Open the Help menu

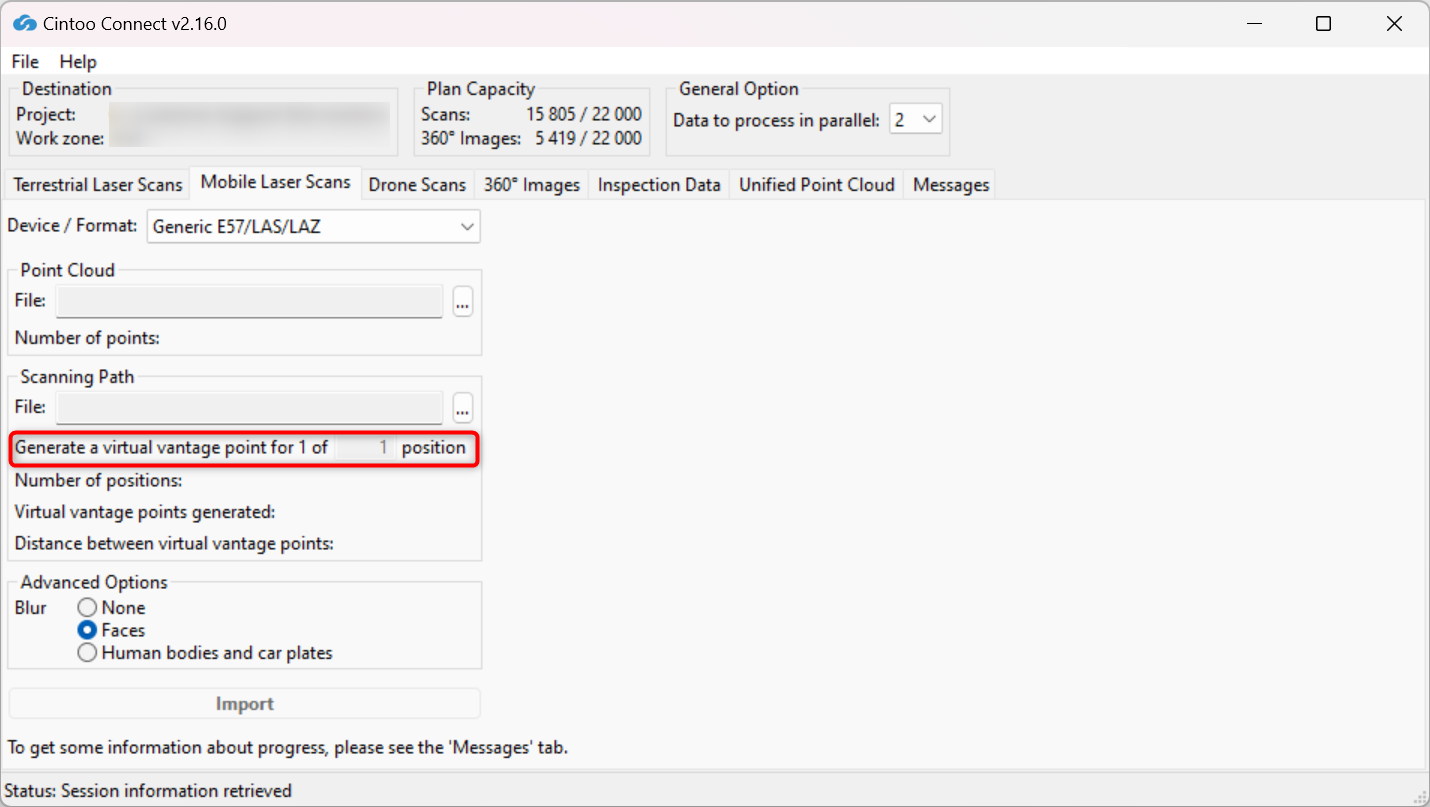(78, 62)
